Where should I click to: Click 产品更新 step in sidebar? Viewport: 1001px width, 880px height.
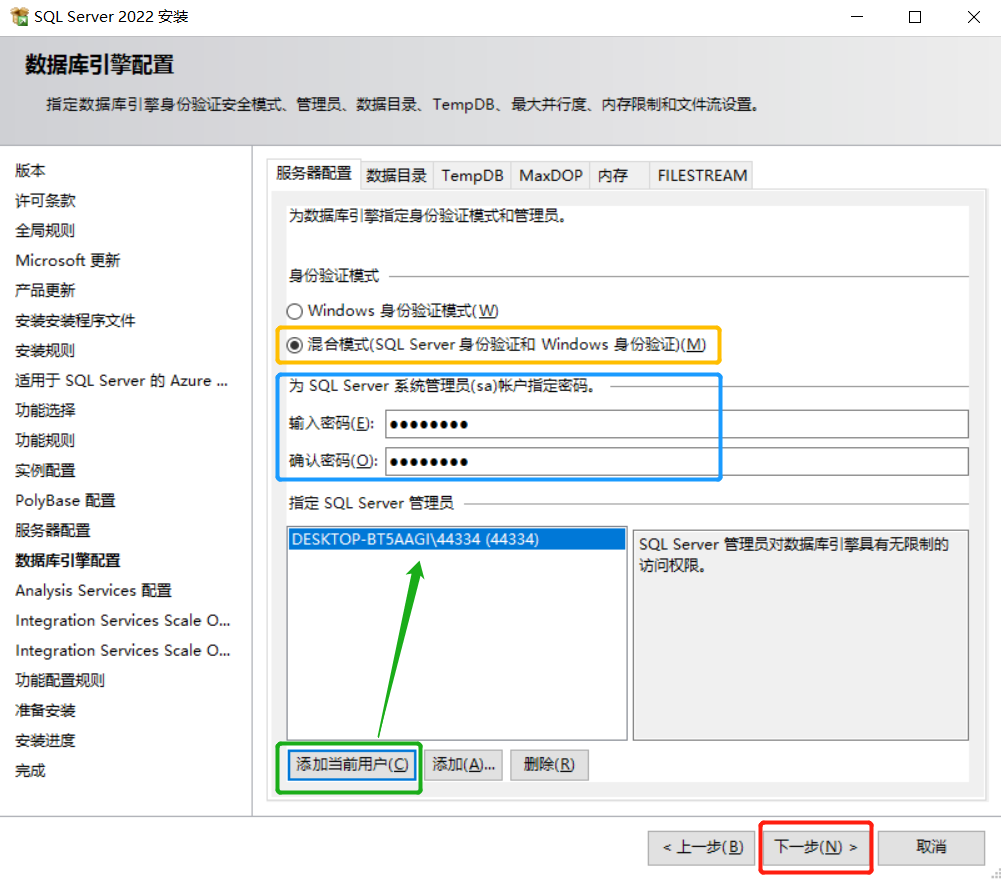(x=45, y=291)
